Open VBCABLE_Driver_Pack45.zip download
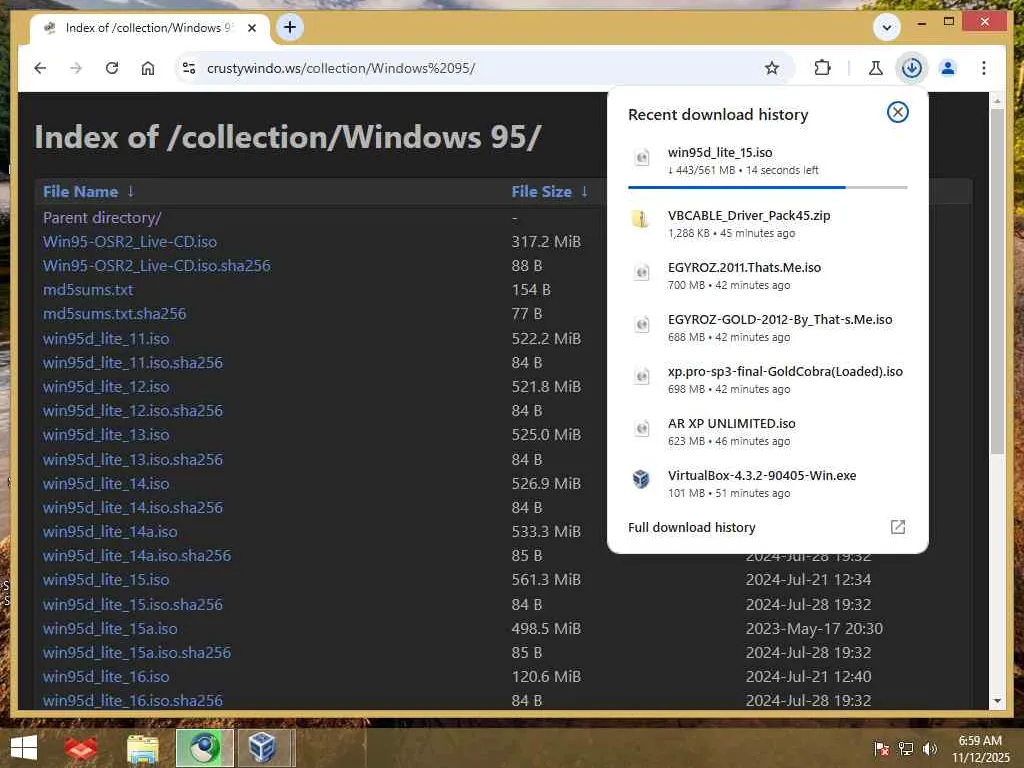Viewport: 1024px width, 768px height. click(767, 223)
